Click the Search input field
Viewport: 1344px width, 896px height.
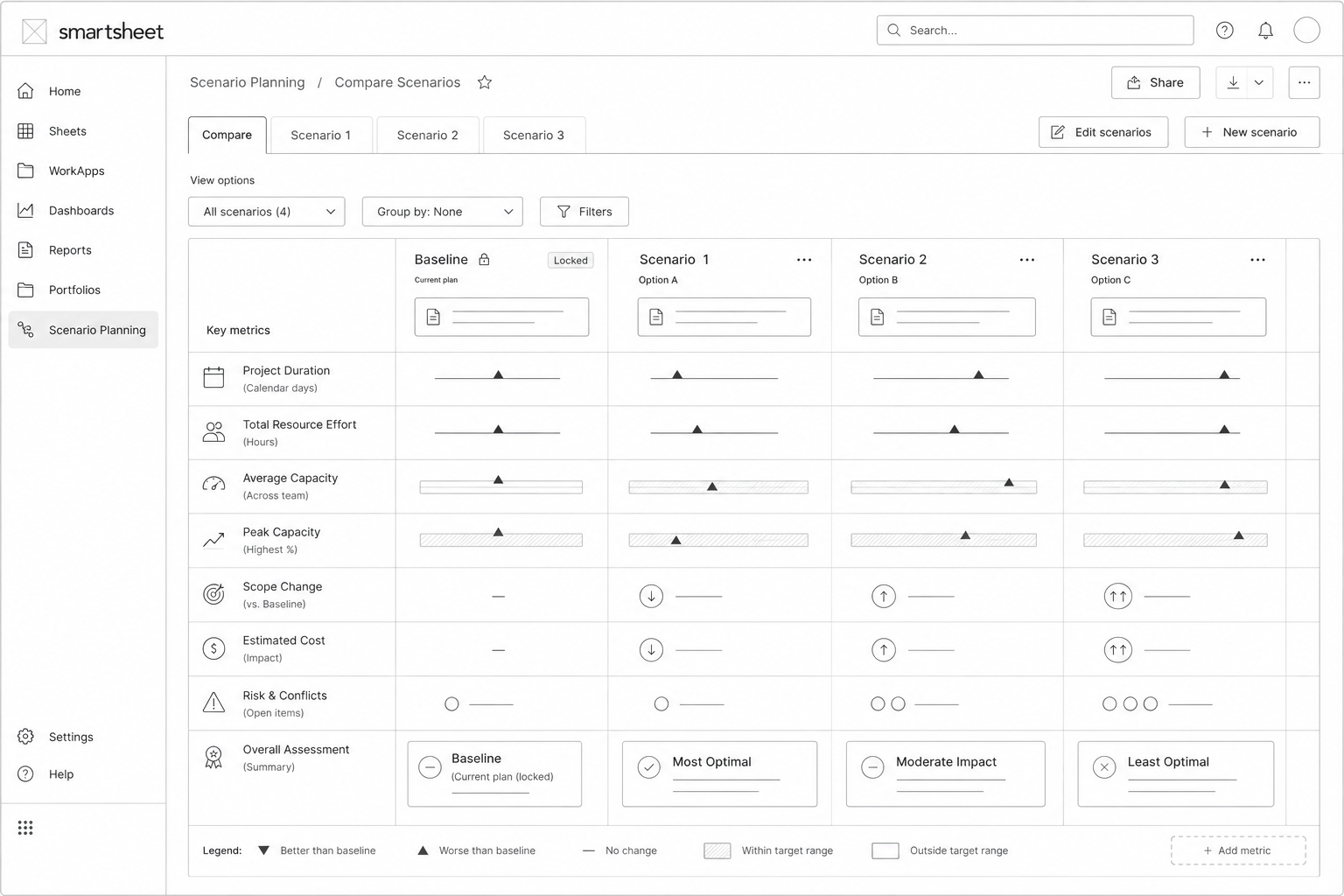[x=1035, y=30]
